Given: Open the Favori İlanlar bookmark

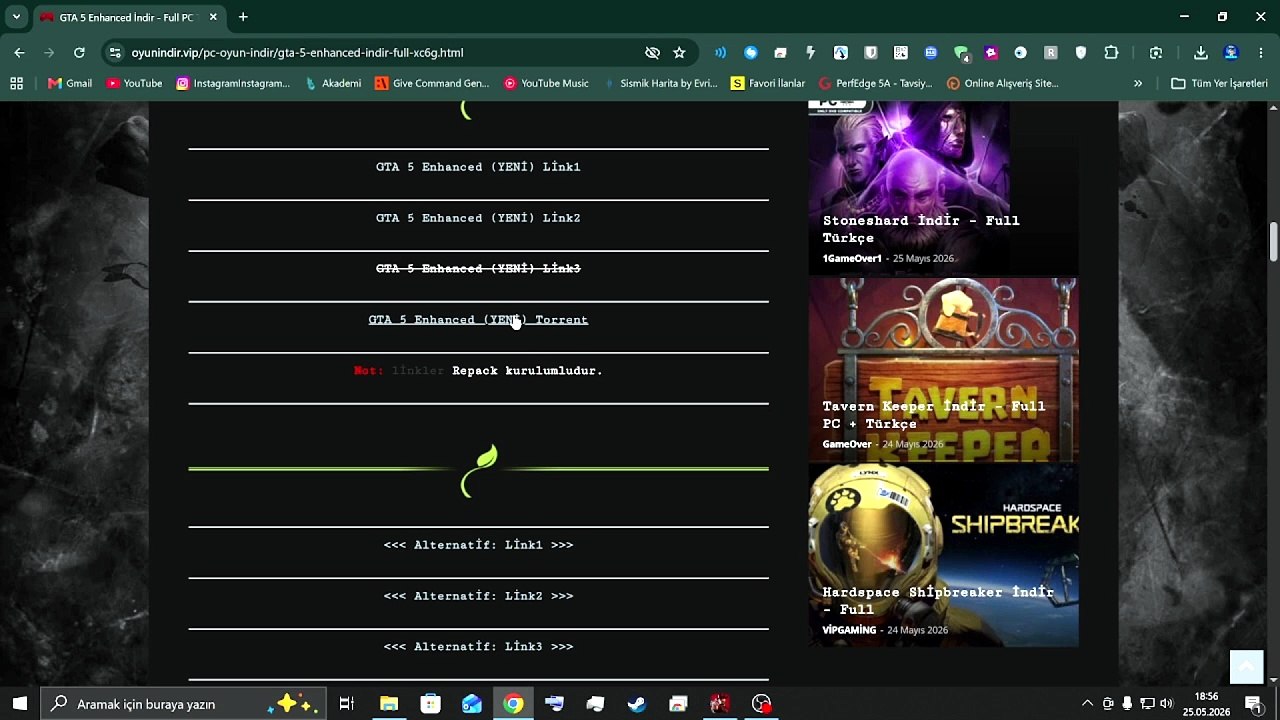Looking at the screenshot, I should pos(768,84).
